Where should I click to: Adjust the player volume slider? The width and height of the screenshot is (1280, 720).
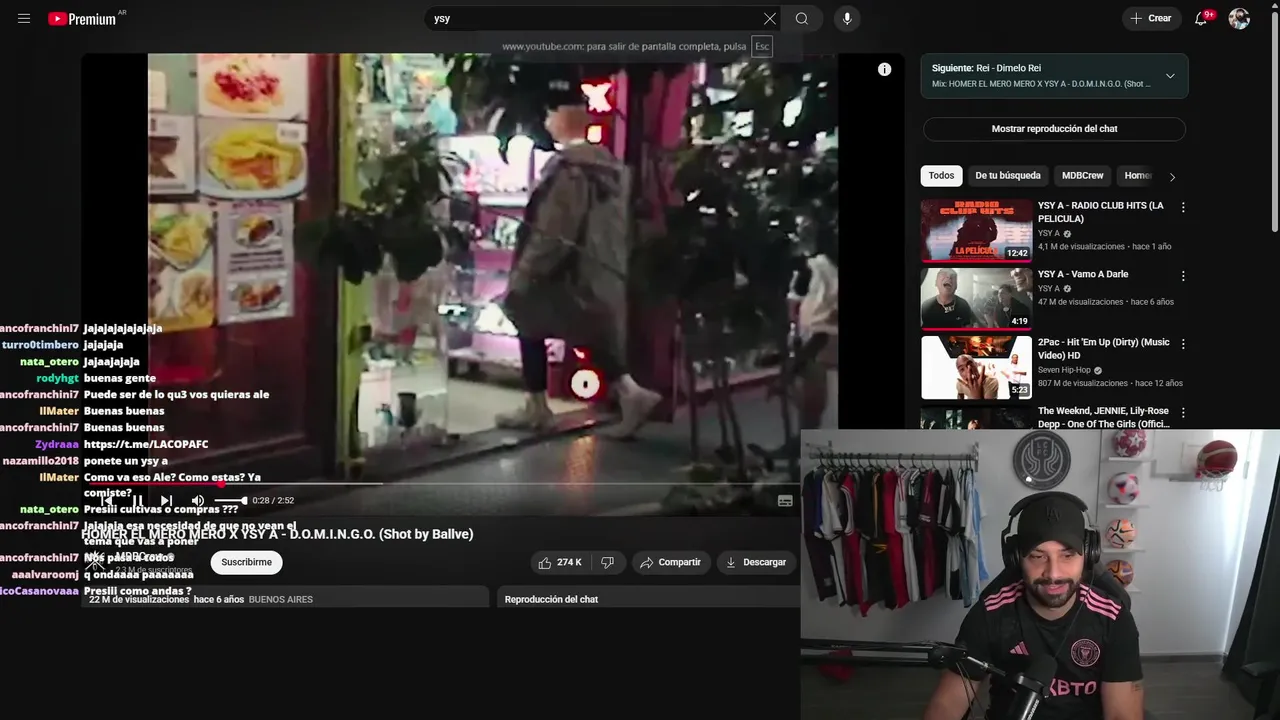pyautogui.click(x=230, y=501)
